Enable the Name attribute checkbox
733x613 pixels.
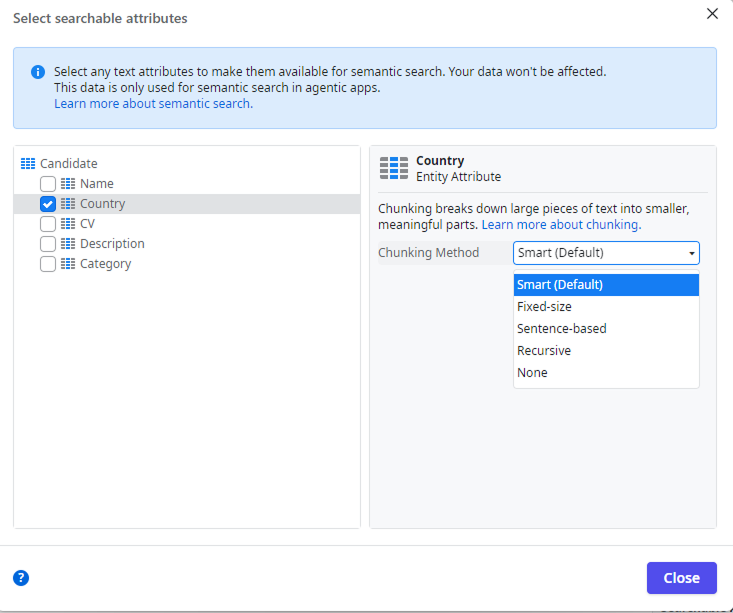click(48, 184)
